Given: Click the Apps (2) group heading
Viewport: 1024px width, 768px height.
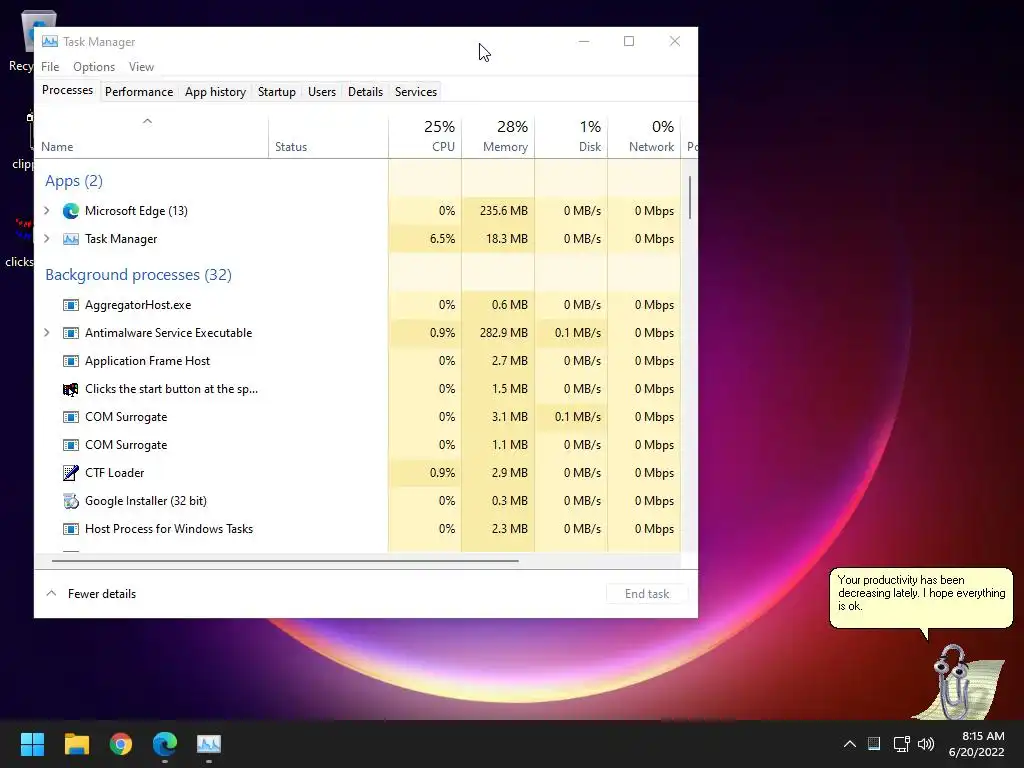Looking at the screenshot, I should pyautogui.click(x=74, y=182).
